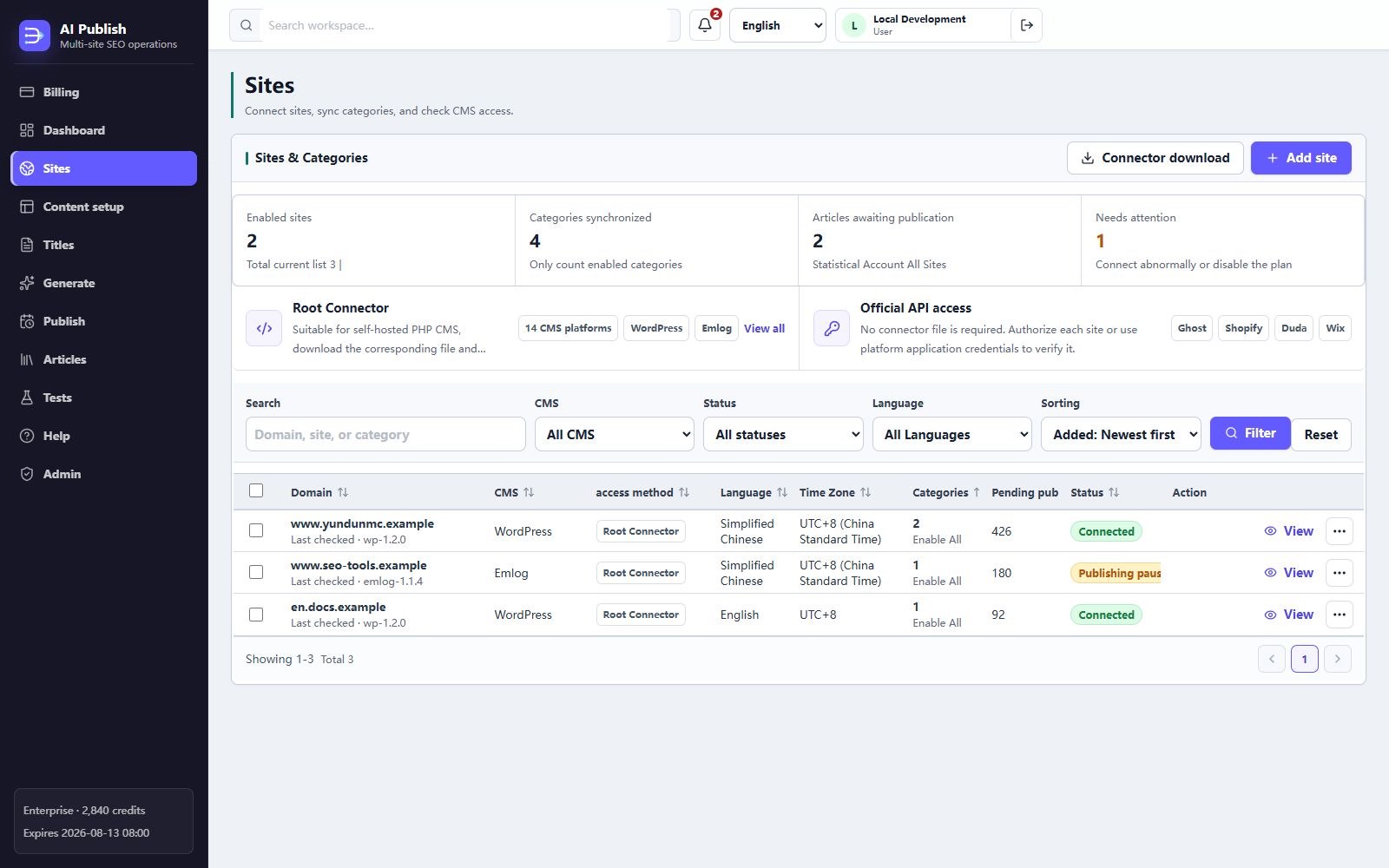Image resolution: width=1389 pixels, height=868 pixels.
Task: Sort by access method column arrows
Action: 684,492
